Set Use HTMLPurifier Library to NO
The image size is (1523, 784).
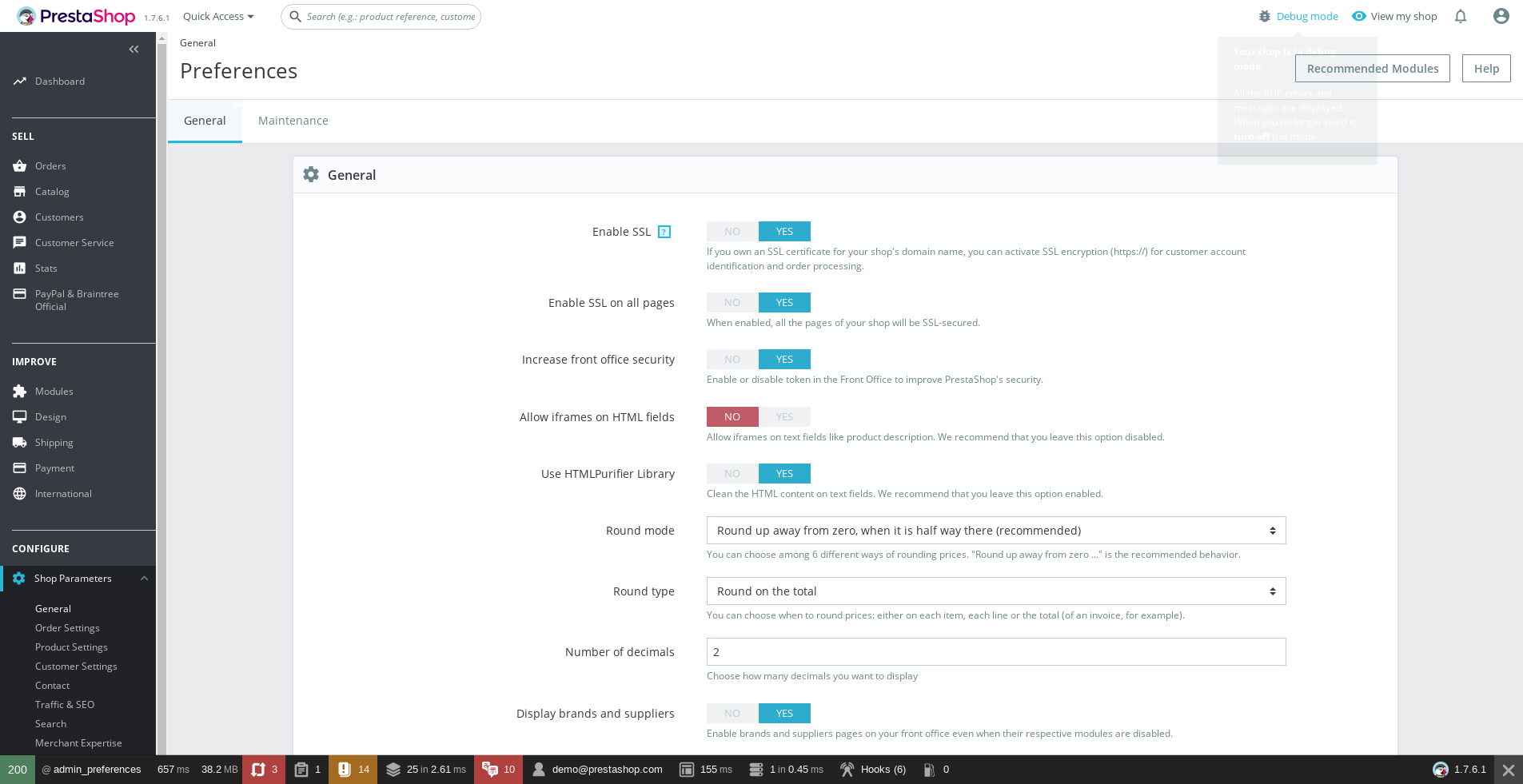tap(732, 474)
